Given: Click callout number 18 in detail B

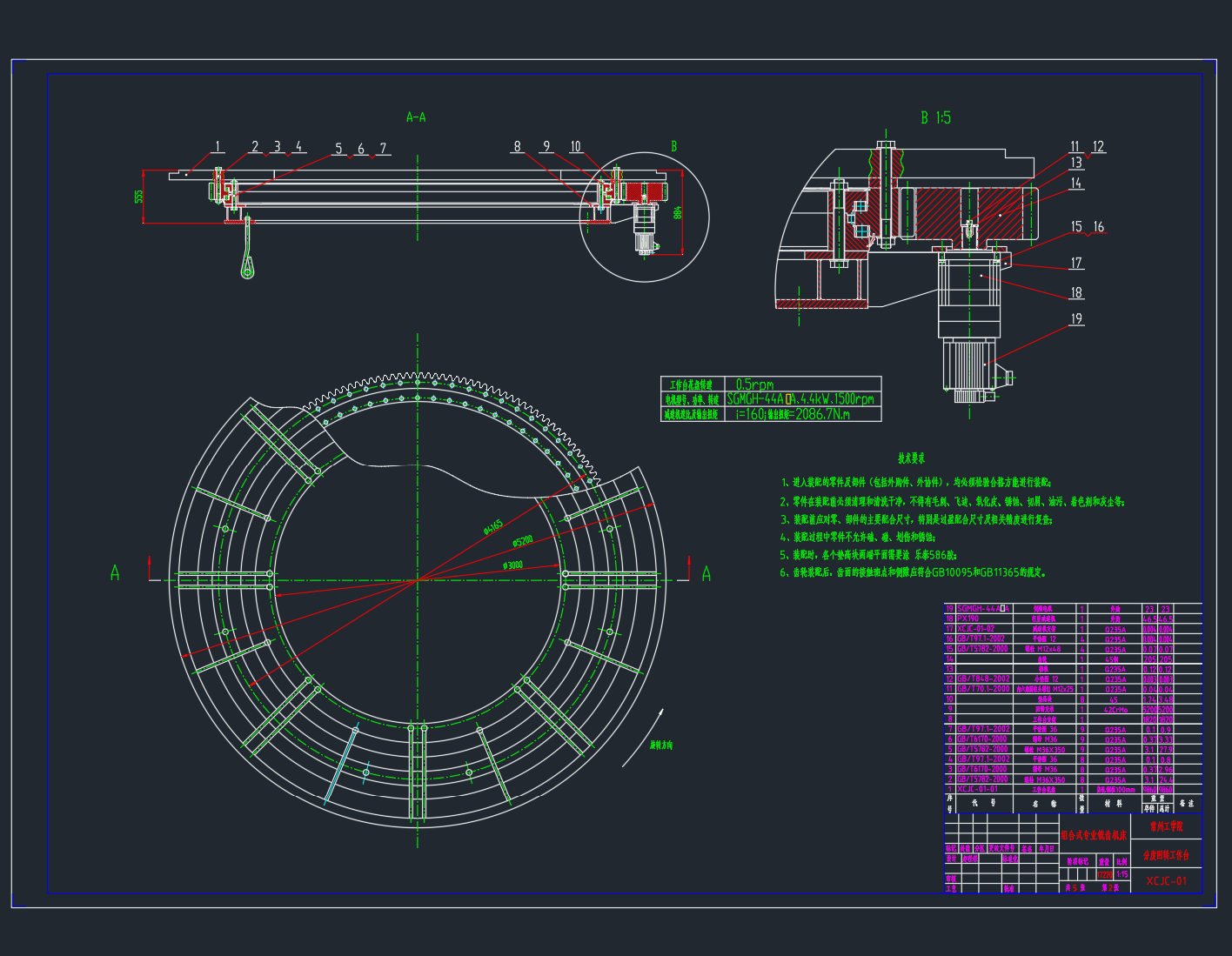Looking at the screenshot, I should tap(1076, 293).
